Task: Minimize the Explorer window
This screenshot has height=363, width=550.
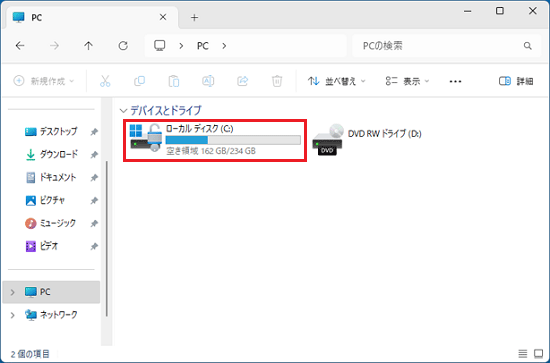Action: click(x=468, y=11)
